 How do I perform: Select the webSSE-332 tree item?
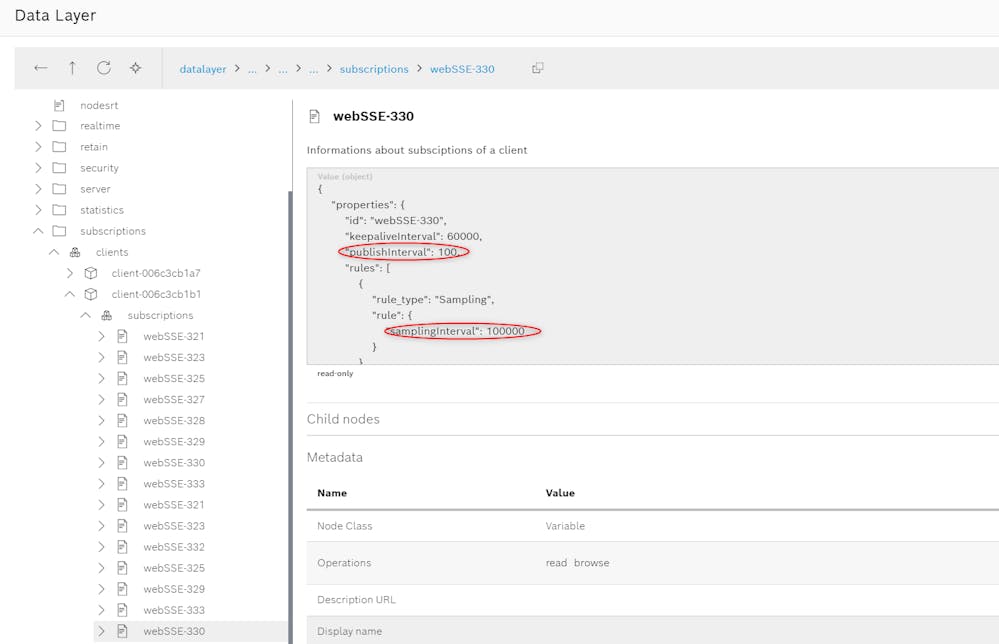[174, 547]
